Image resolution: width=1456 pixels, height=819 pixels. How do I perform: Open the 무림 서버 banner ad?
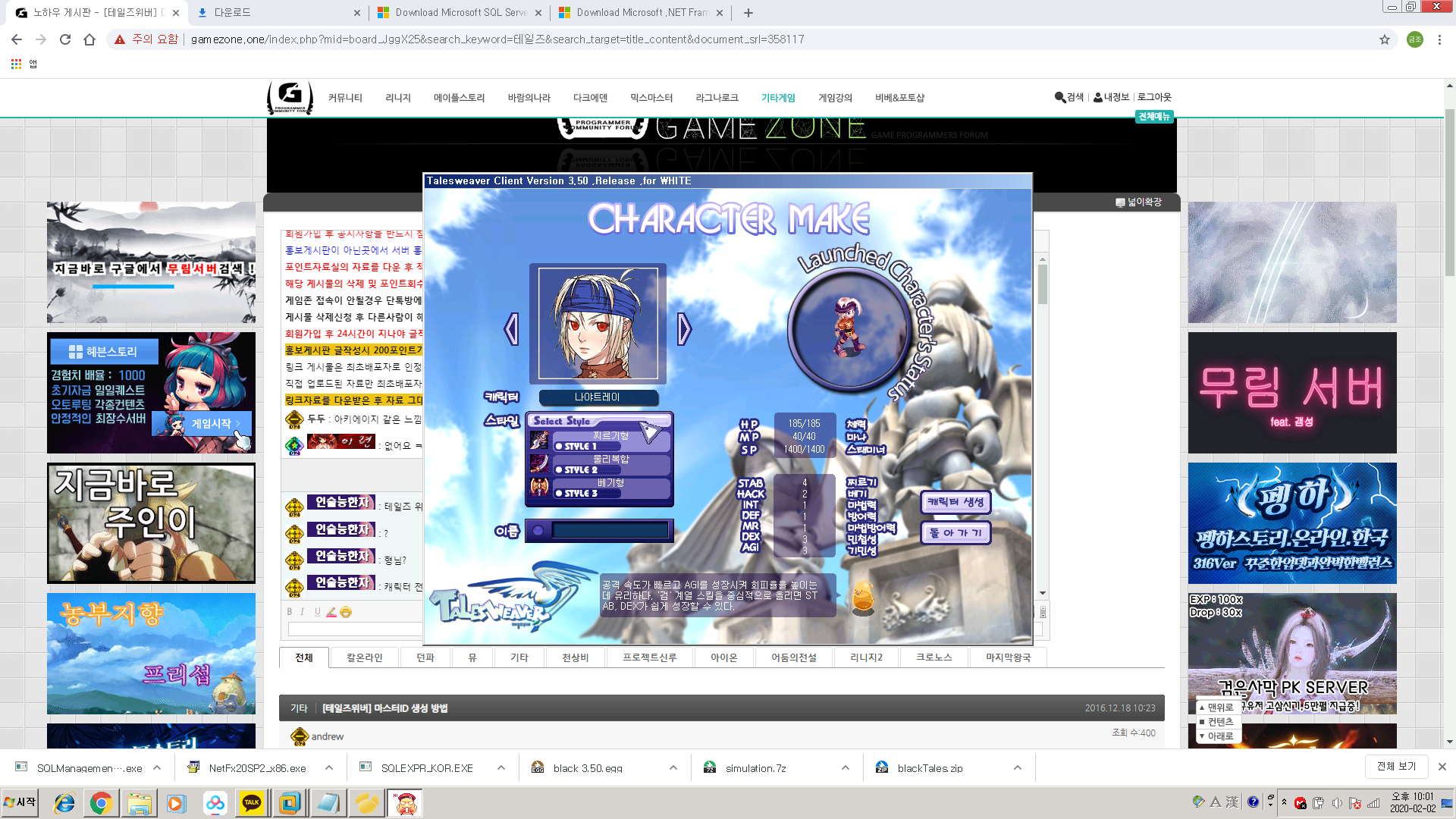tap(1292, 393)
